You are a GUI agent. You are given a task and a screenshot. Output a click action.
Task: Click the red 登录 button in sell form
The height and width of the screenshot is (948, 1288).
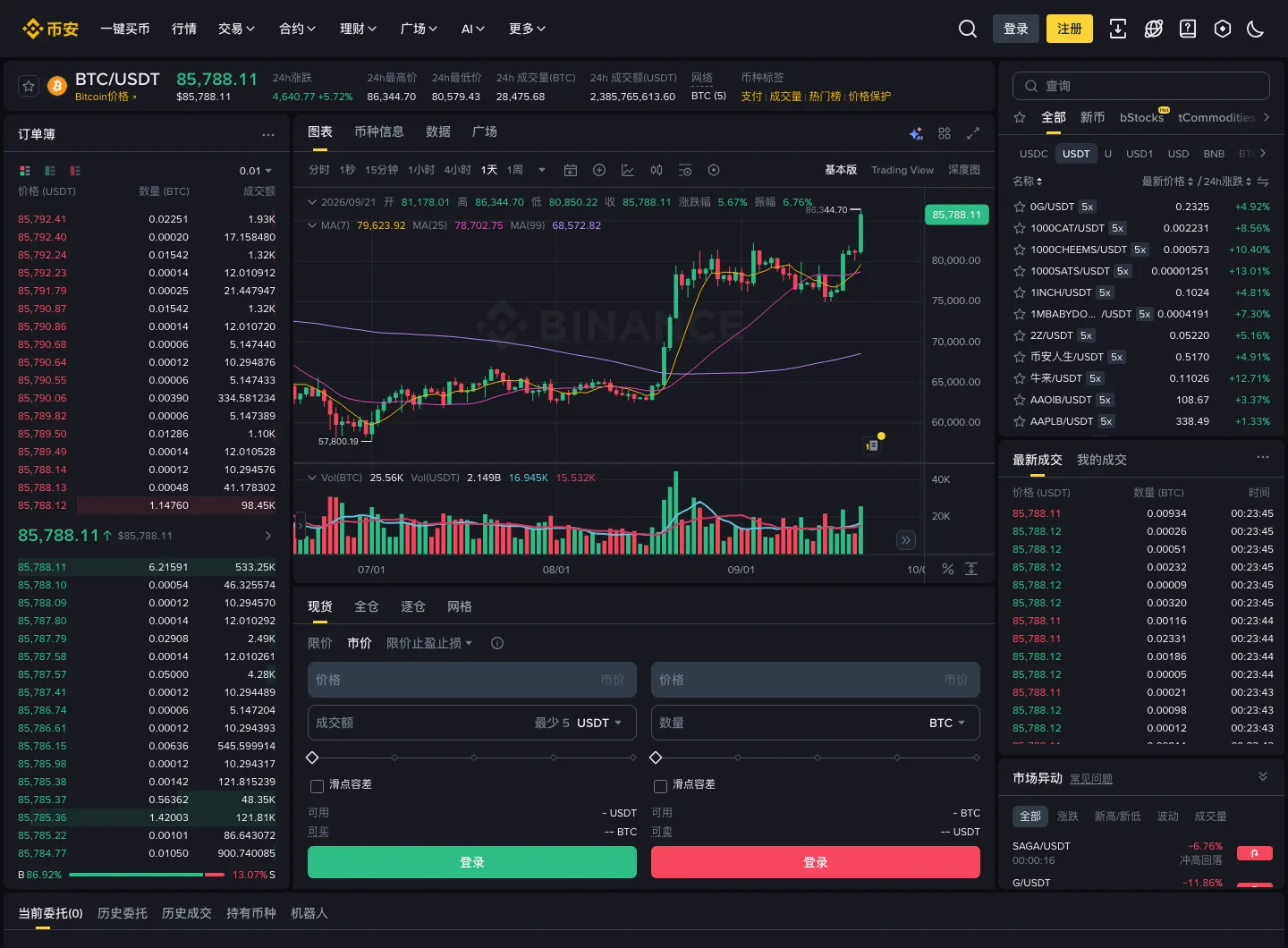[816, 862]
